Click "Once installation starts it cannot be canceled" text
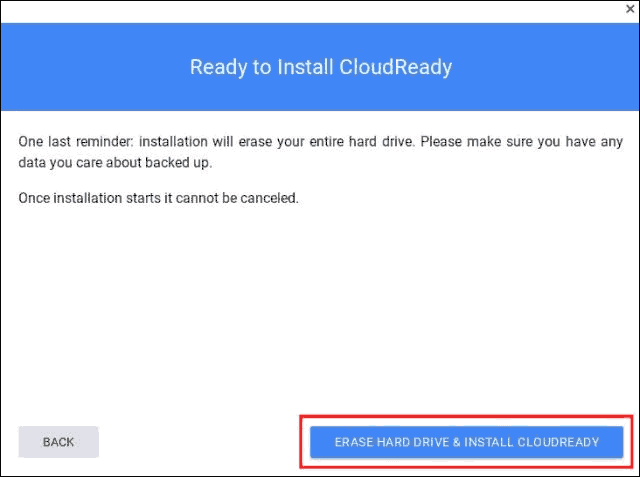 158,198
